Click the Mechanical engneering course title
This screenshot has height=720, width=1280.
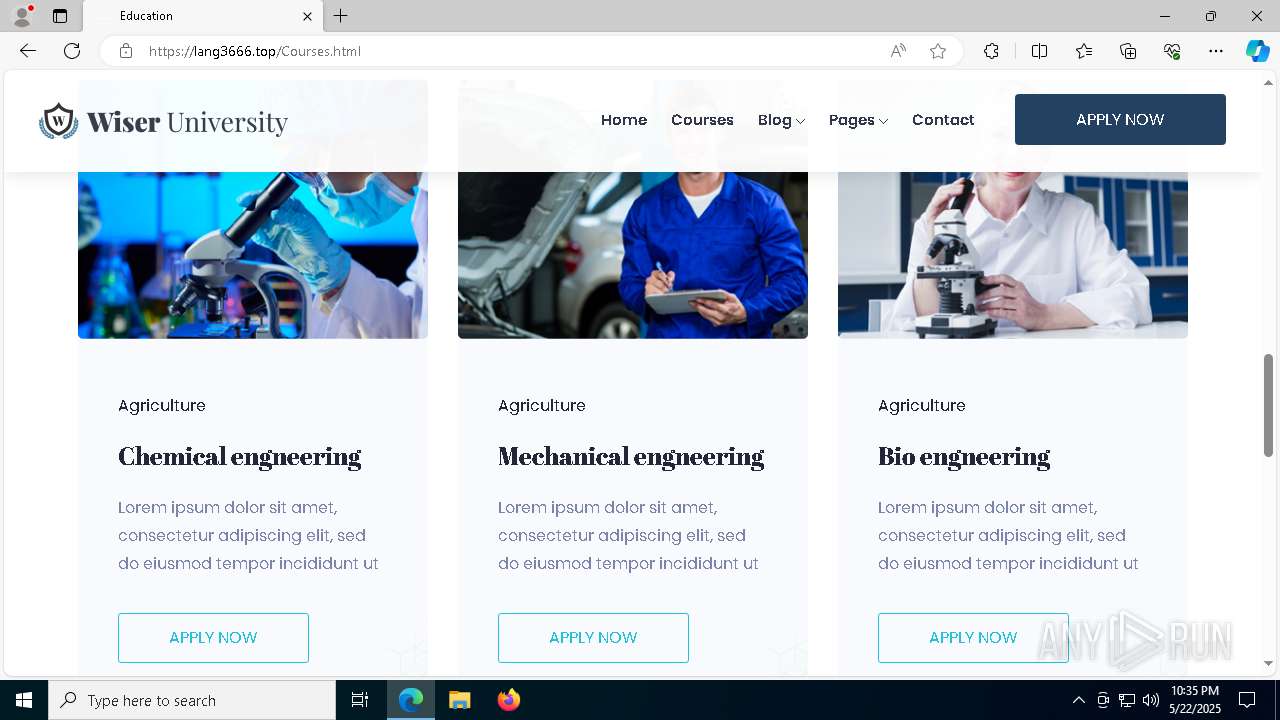631,457
